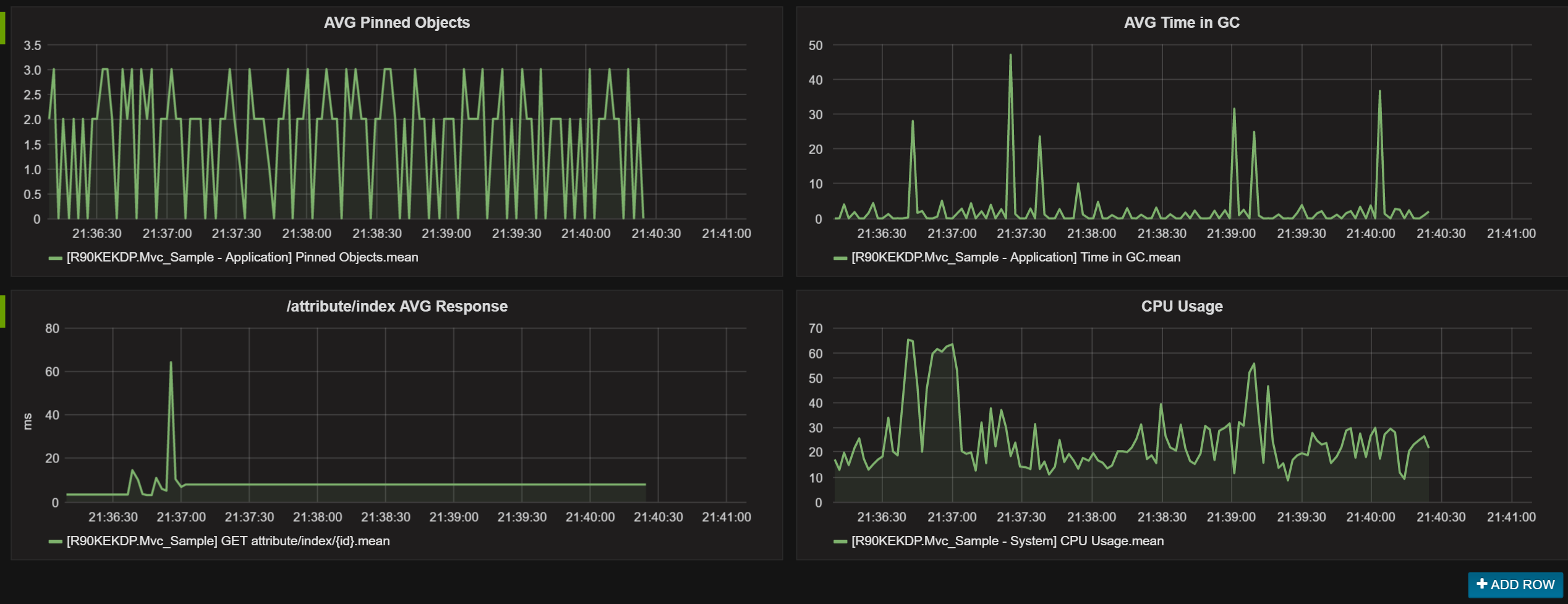Click the CPU peak just after 21:39:00
Viewport: 1568px width, 604px height.
(1253, 365)
